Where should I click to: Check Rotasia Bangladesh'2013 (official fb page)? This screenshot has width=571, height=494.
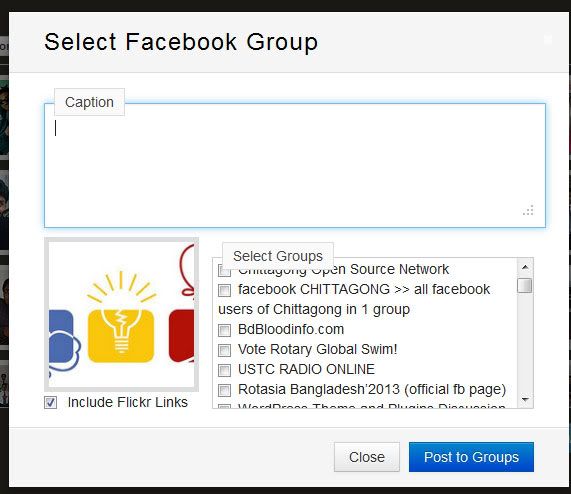pyautogui.click(x=224, y=391)
